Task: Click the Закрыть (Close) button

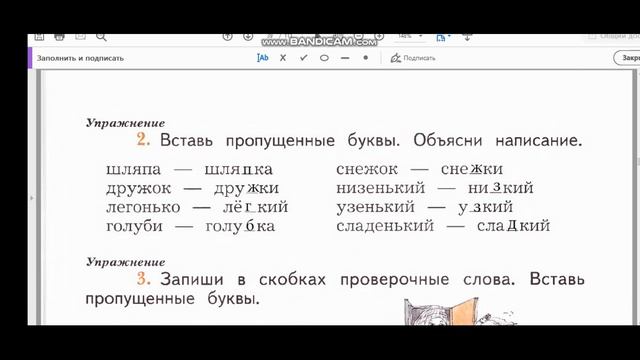Action: coord(627,58)
